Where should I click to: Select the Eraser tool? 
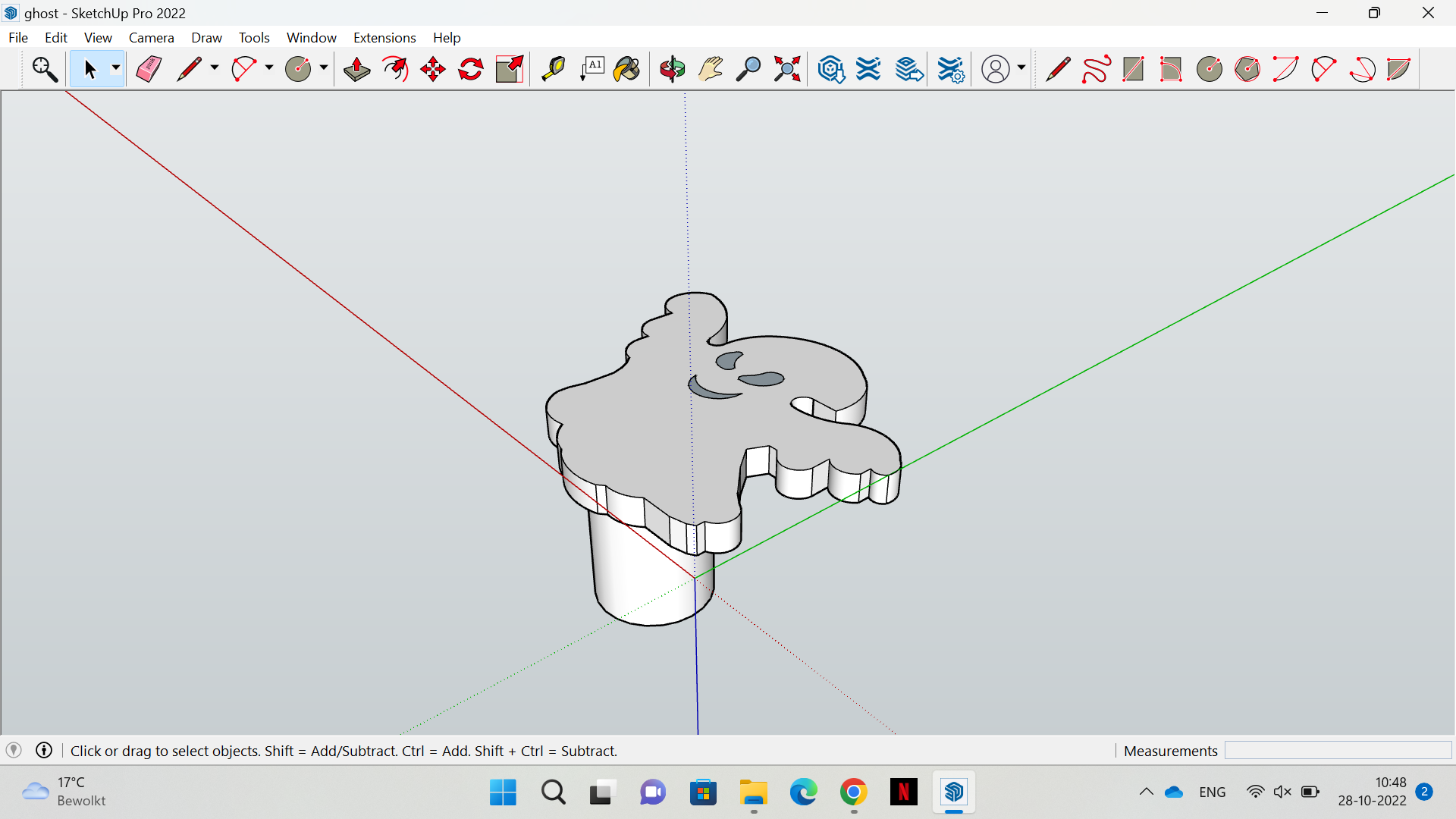point(149,69)
